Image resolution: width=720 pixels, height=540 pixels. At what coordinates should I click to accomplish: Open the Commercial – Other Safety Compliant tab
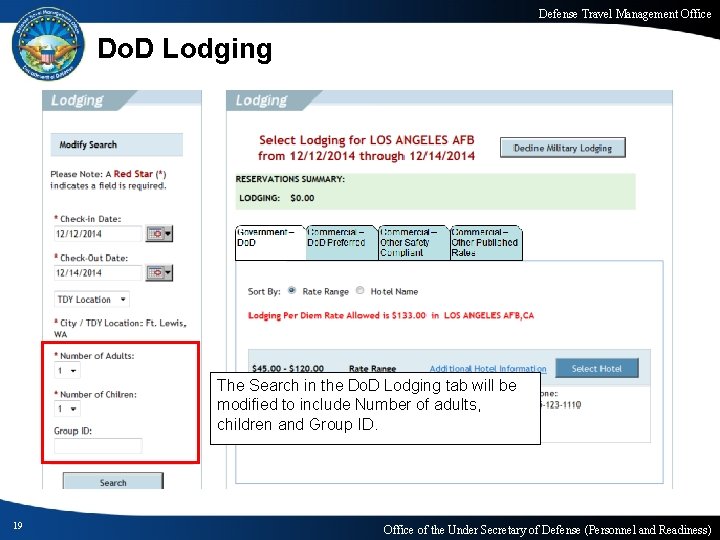coord(414,243)
